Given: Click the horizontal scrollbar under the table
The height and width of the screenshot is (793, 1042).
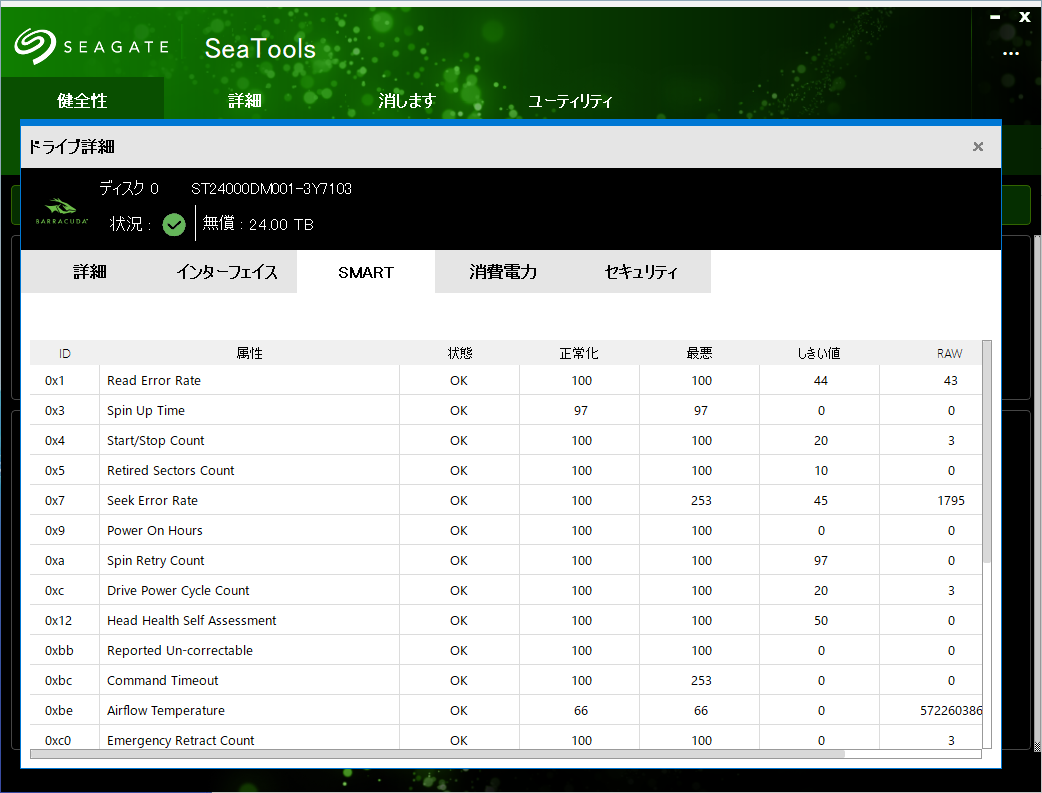Looking at the screenshot, I should pyautogui.click(x=437, y=754).
